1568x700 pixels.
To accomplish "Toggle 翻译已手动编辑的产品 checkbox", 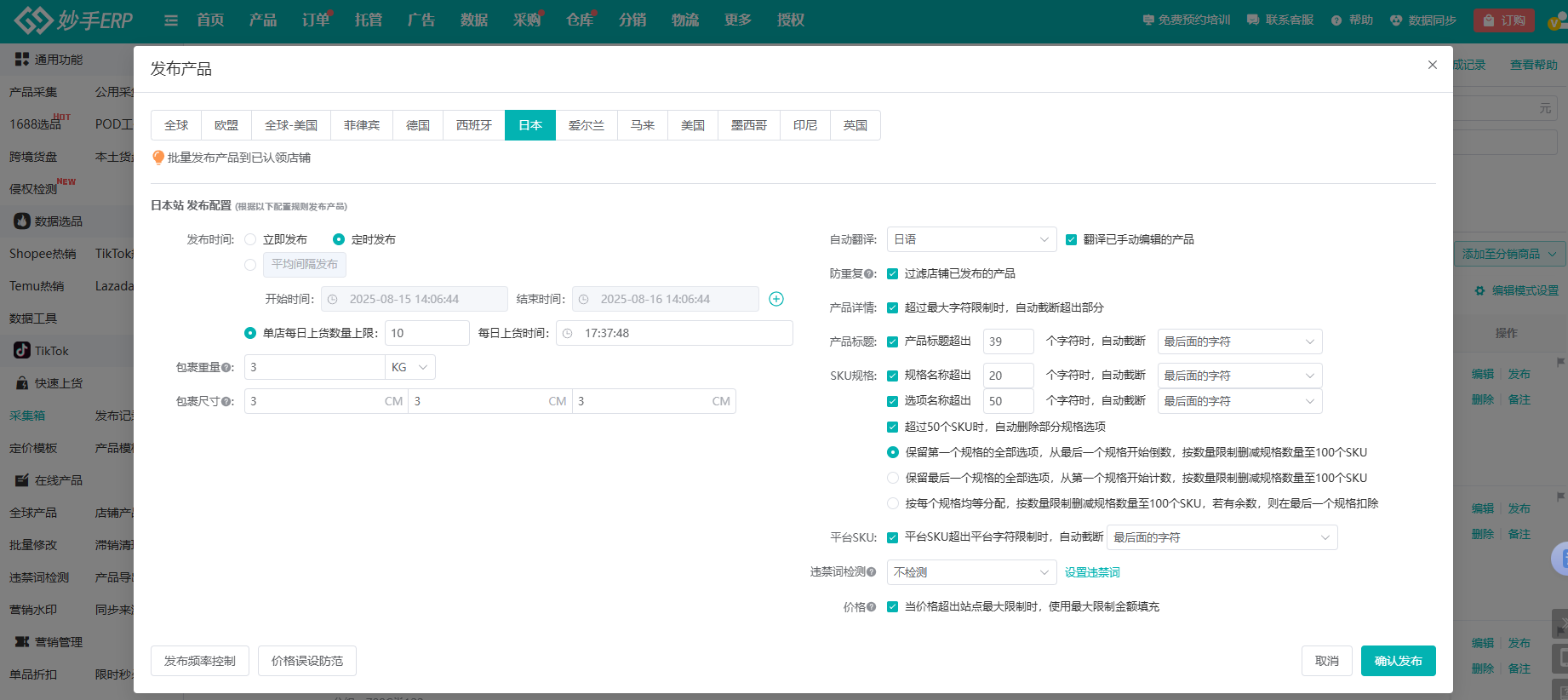I will point(1071,239).
